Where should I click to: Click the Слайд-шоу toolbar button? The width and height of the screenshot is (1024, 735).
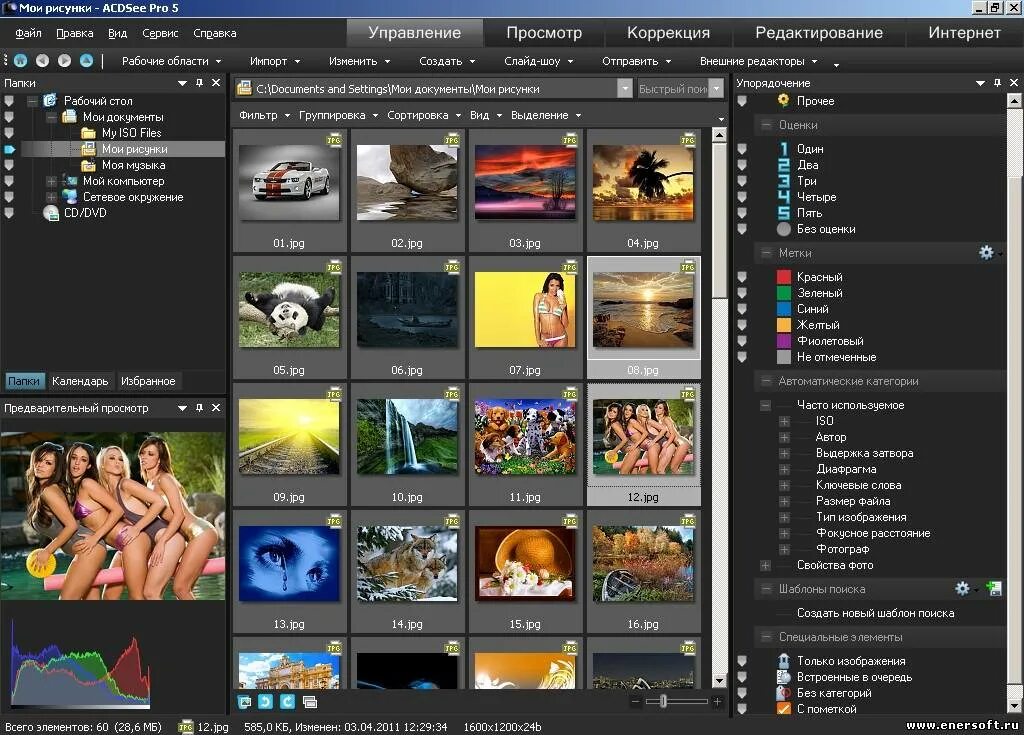pyautogui.click(x=538, y=61)
